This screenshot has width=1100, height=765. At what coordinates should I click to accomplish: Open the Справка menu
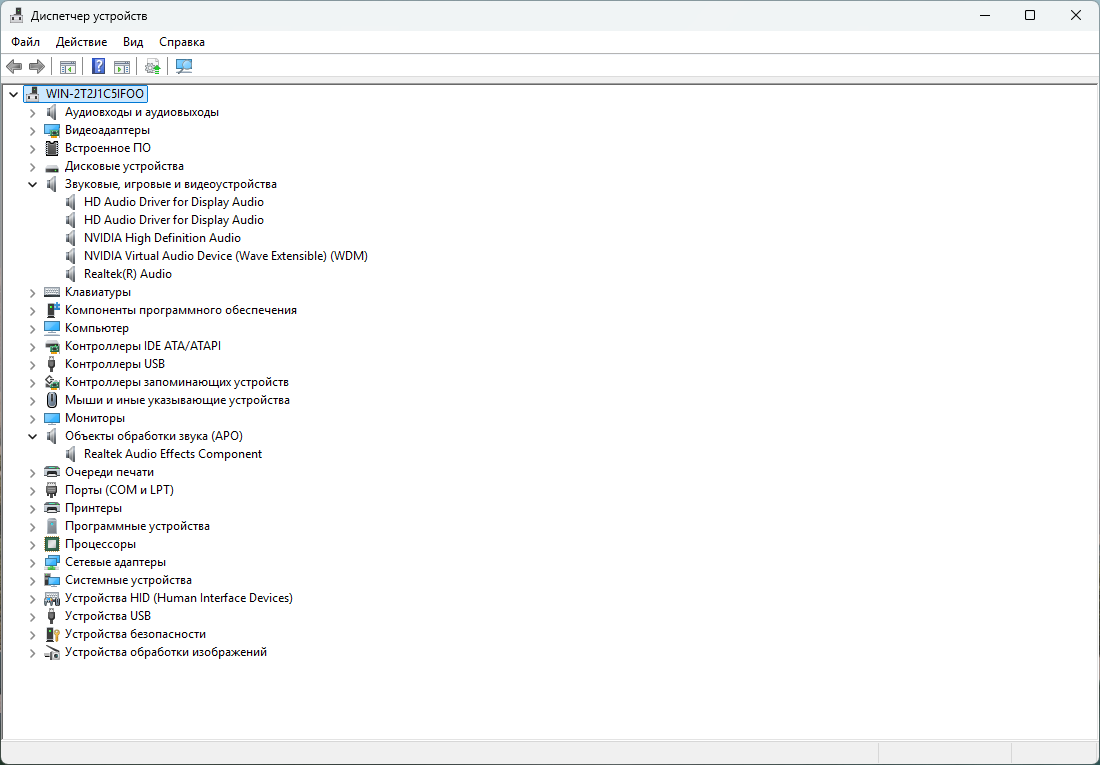coord(182,42)
